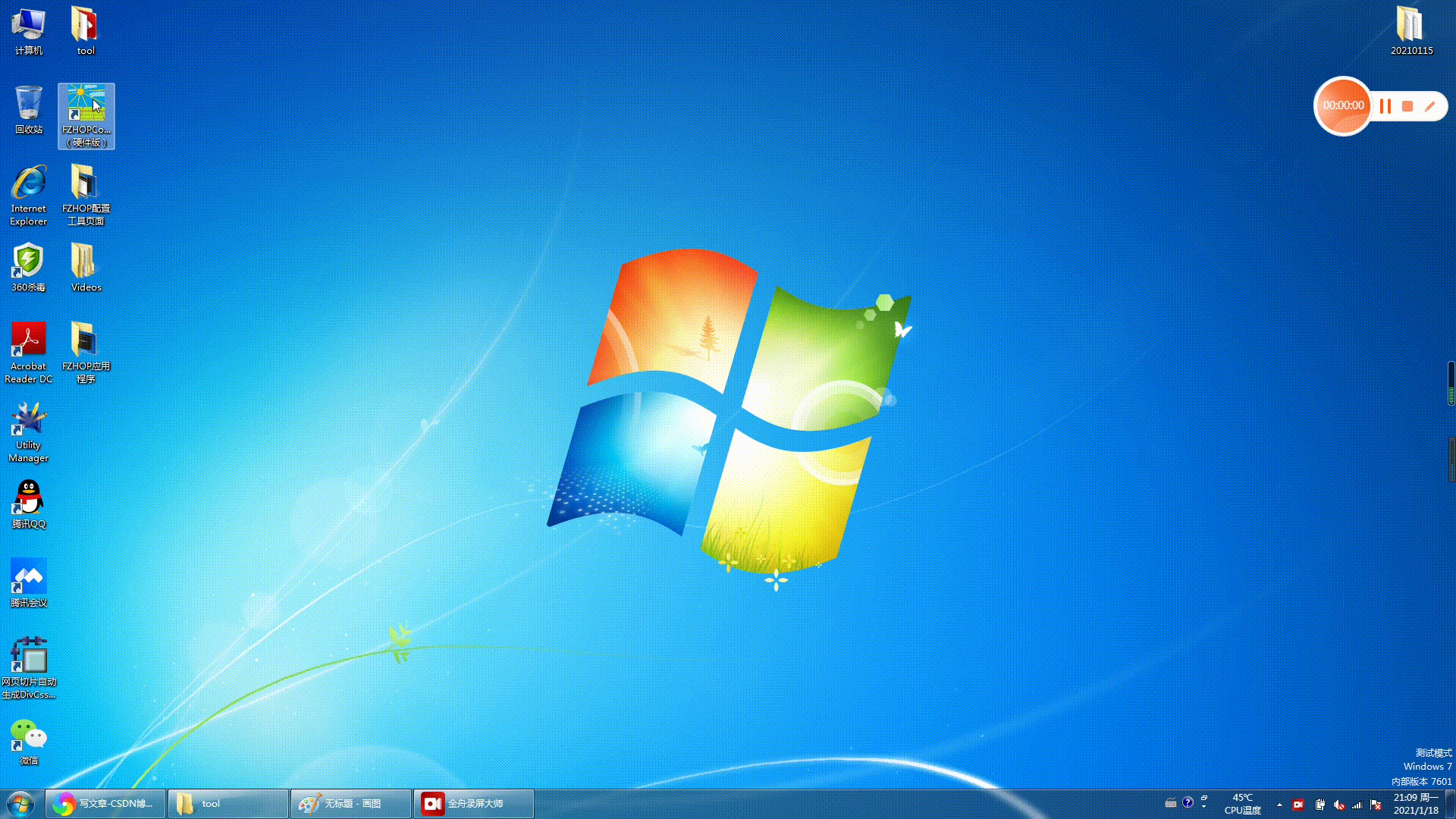
Task: Click the power plug tray icon
Action: [1319, 805]
